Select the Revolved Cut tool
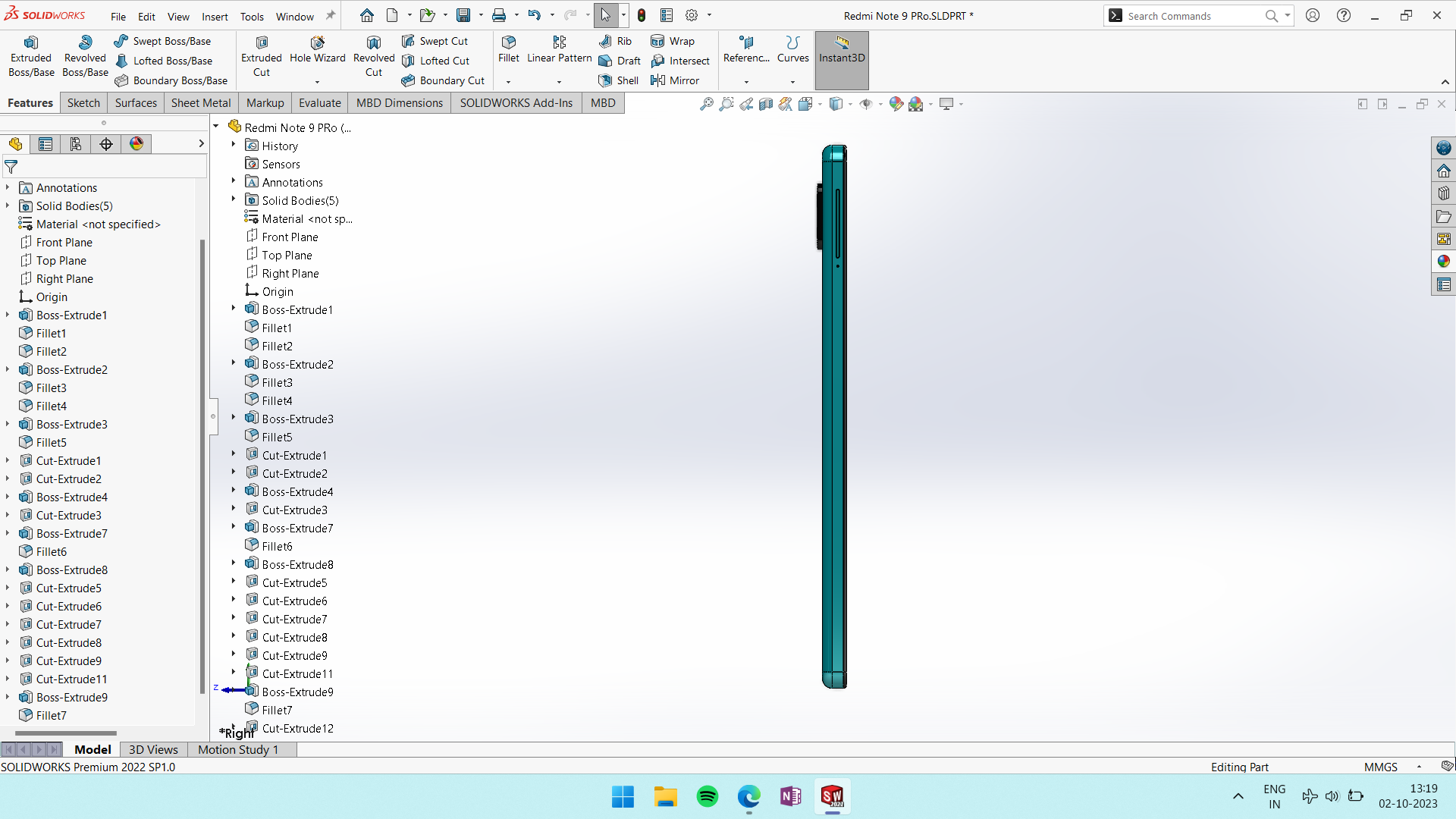Viewport: 1456px width, 819px height. pyautogui.click(x=374, y=57)
